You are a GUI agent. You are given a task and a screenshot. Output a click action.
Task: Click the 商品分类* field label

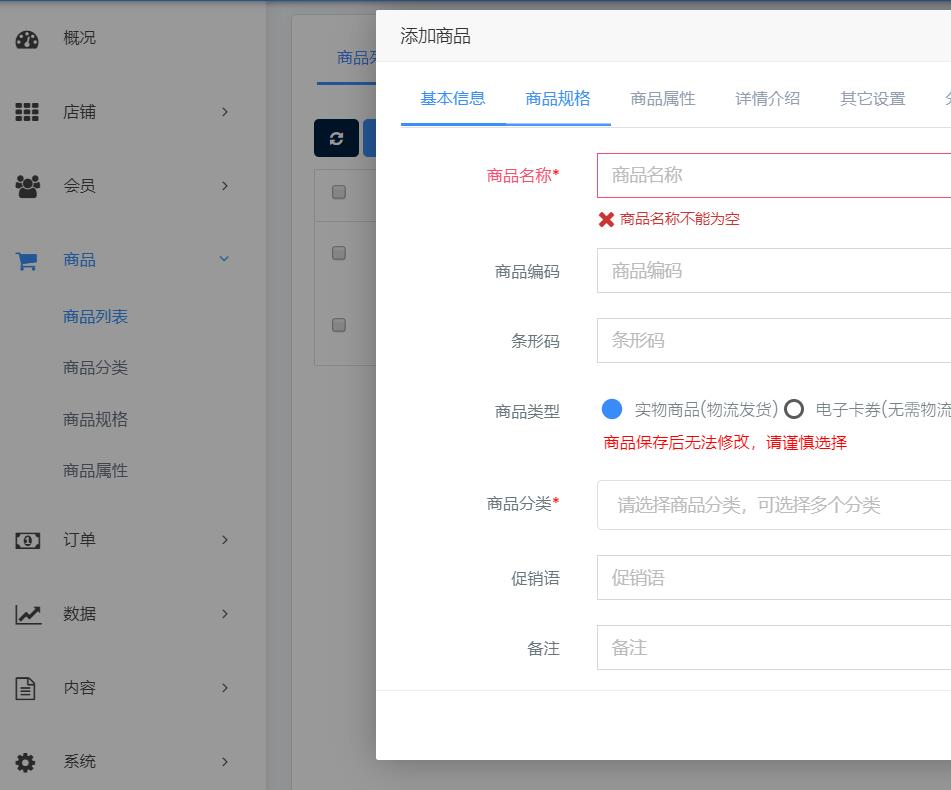[x=523, y=504]
